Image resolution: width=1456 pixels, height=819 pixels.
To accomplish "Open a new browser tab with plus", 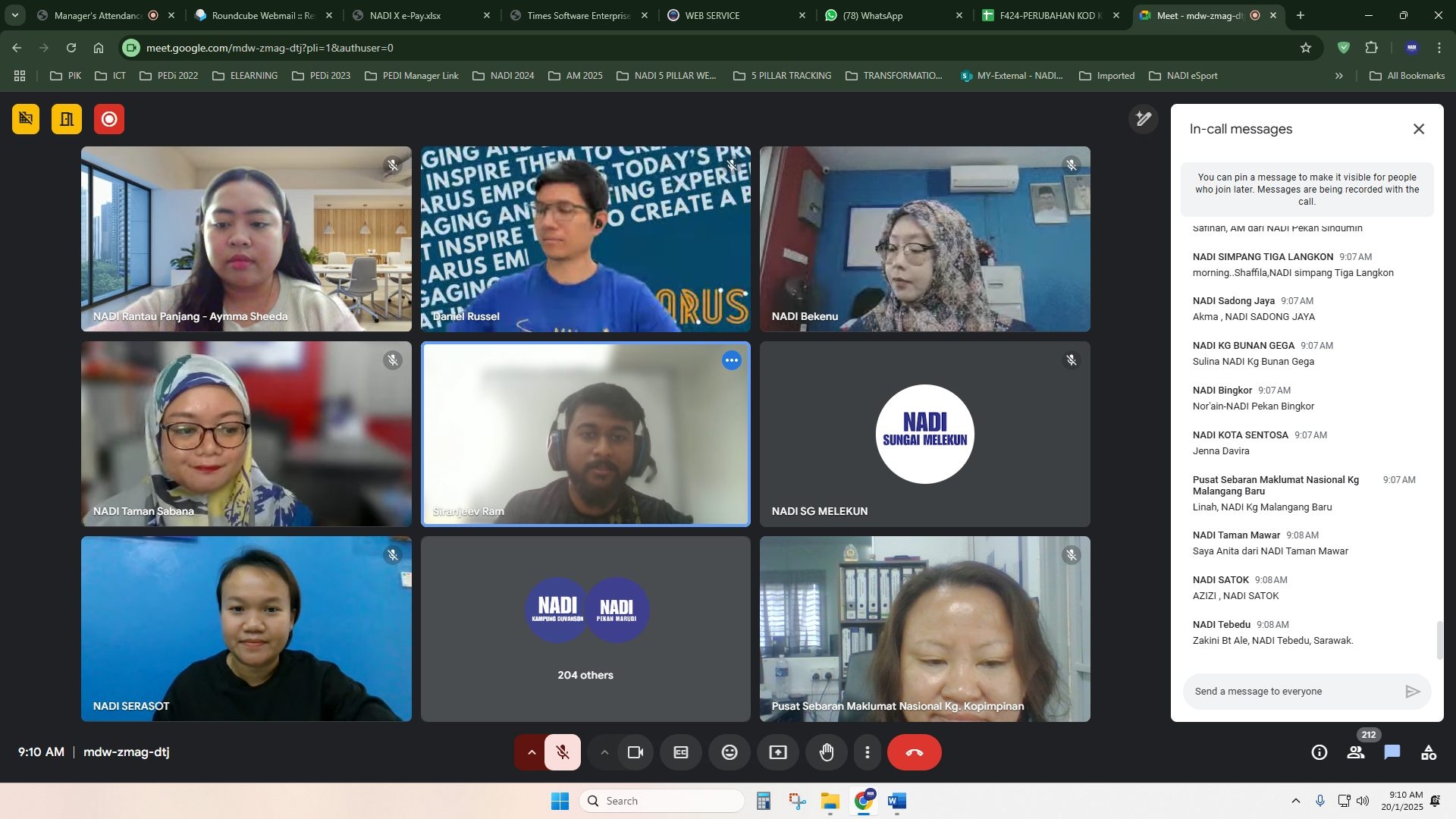I will [1301, 15].
